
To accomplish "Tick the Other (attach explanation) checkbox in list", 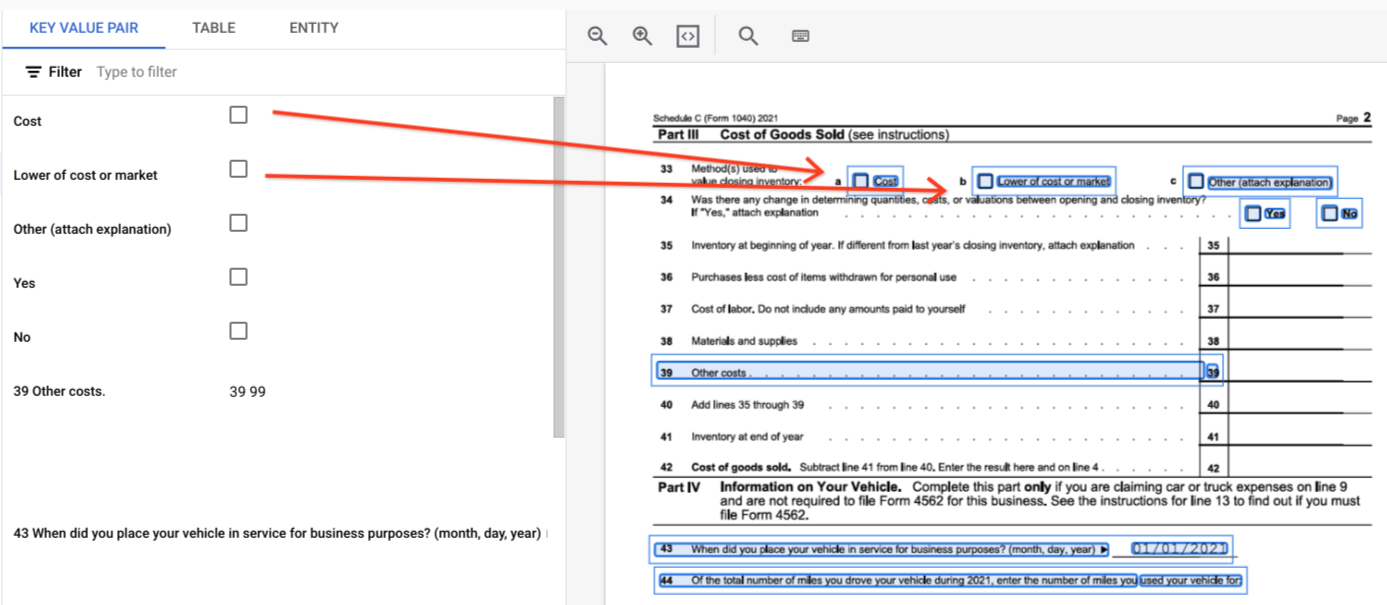I will (x=238, y=223).
